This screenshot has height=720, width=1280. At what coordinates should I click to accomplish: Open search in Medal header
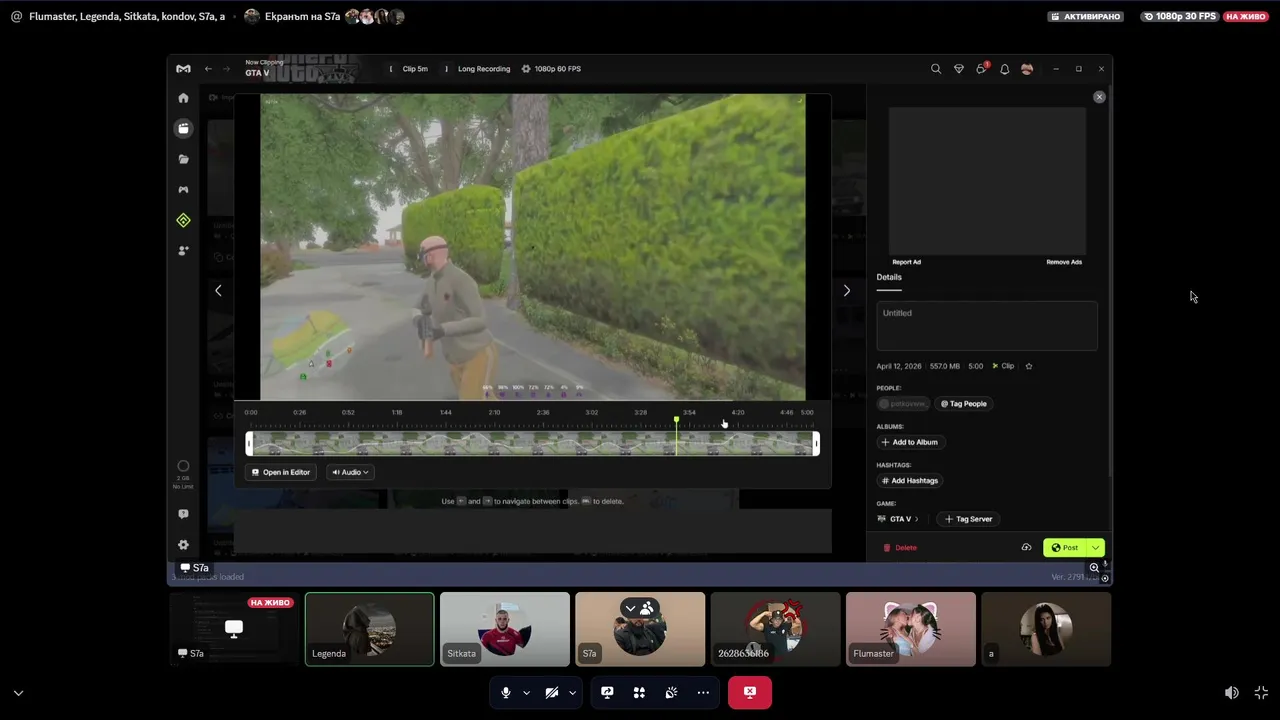[936, 69]
